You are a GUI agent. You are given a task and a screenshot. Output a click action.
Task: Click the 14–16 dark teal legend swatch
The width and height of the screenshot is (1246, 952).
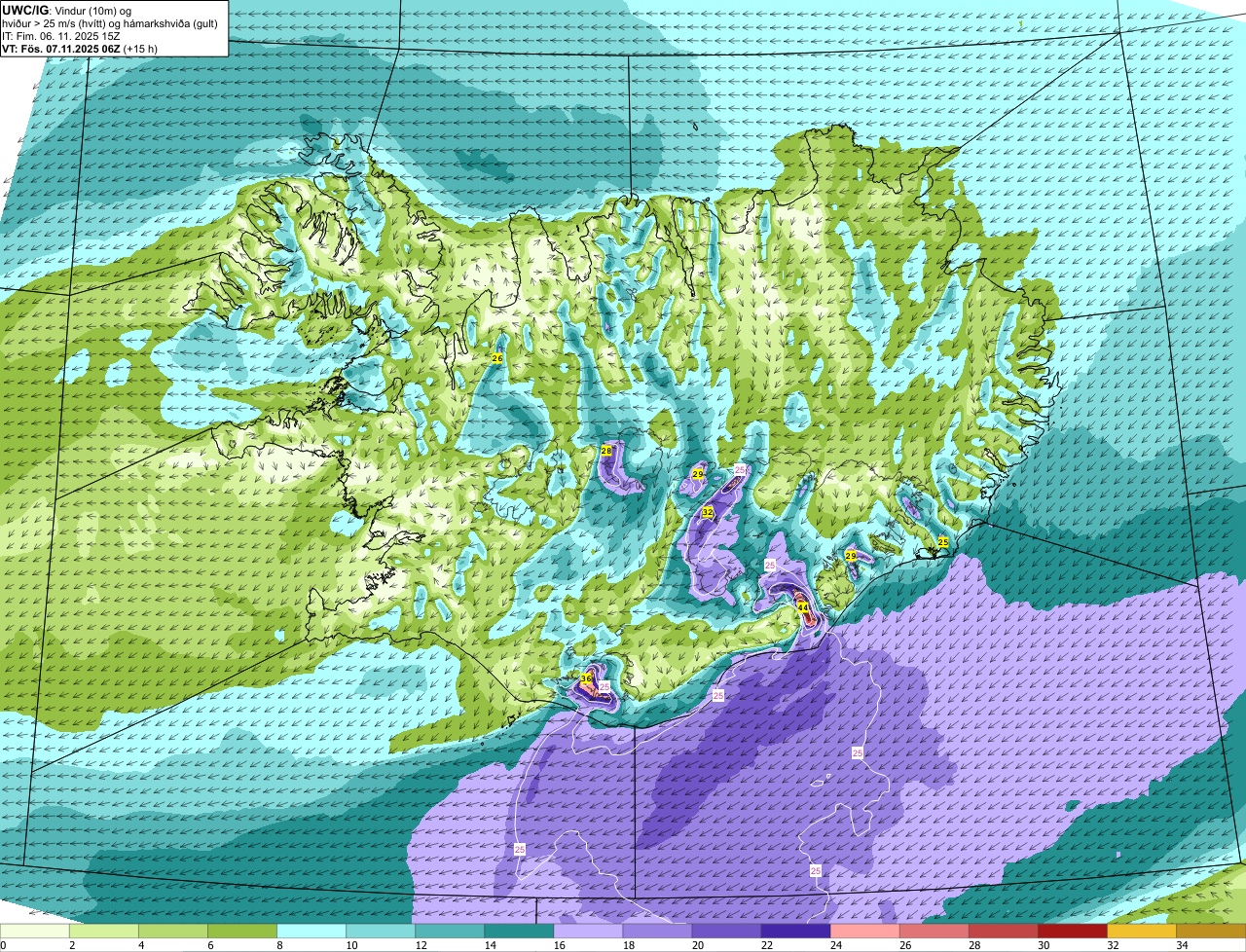[519, 932]
